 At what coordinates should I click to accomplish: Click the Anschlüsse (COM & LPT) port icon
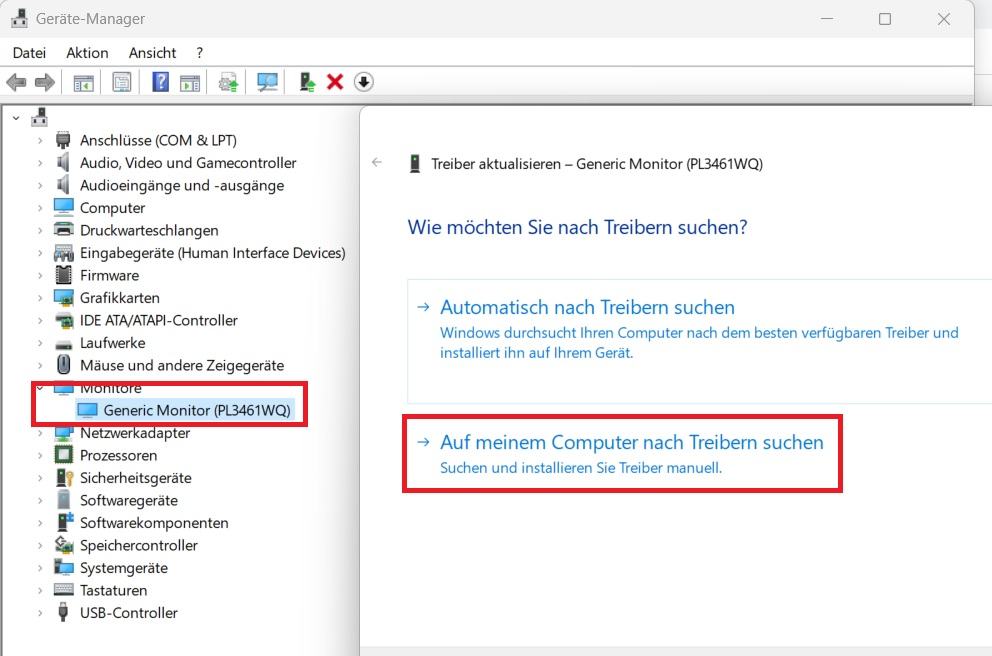point(63,140)
